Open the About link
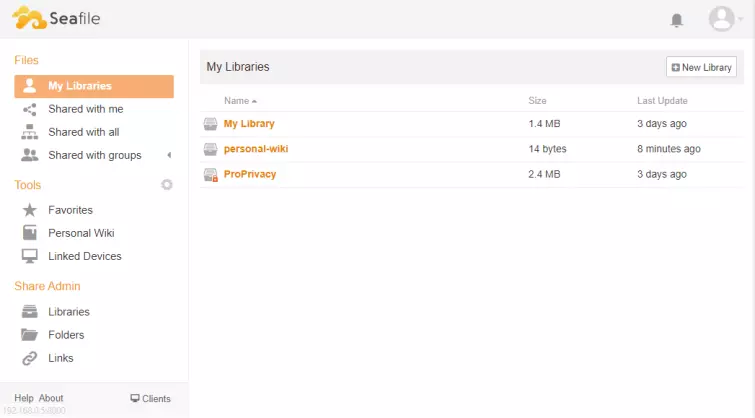The image size is (755, 418). [x=51, y=398]
